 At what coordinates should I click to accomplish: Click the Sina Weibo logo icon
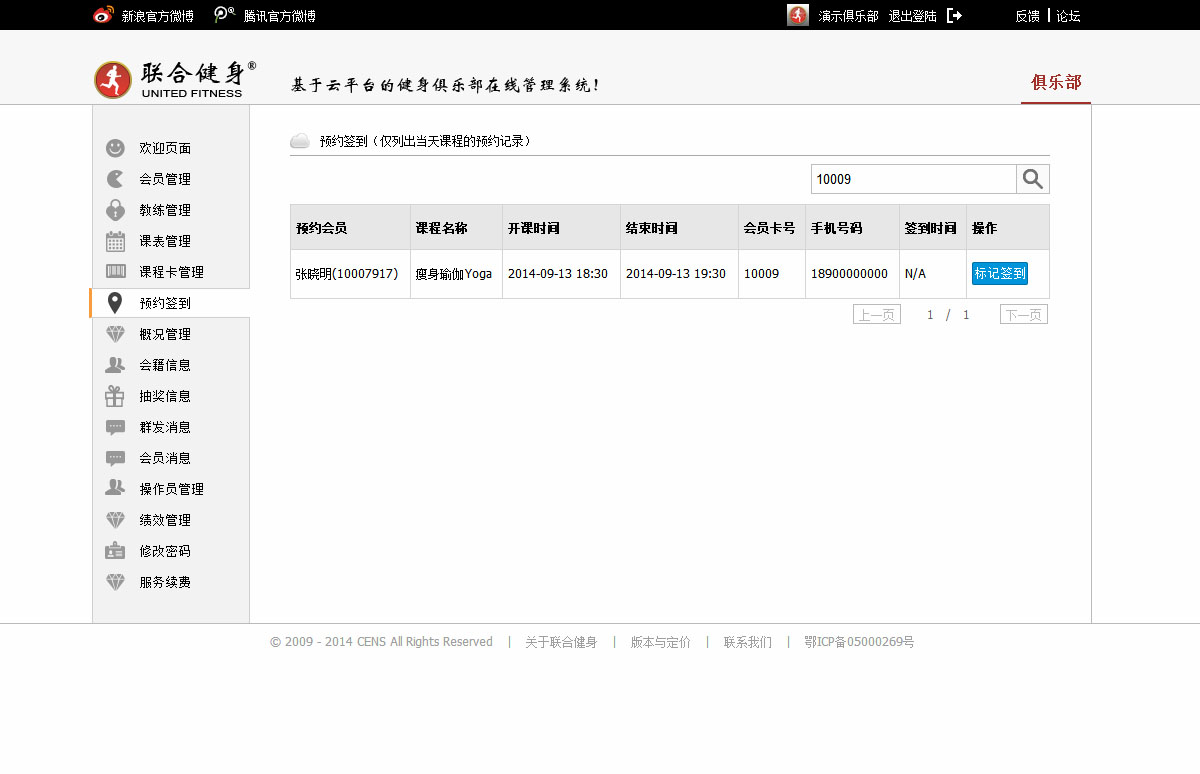103,15
